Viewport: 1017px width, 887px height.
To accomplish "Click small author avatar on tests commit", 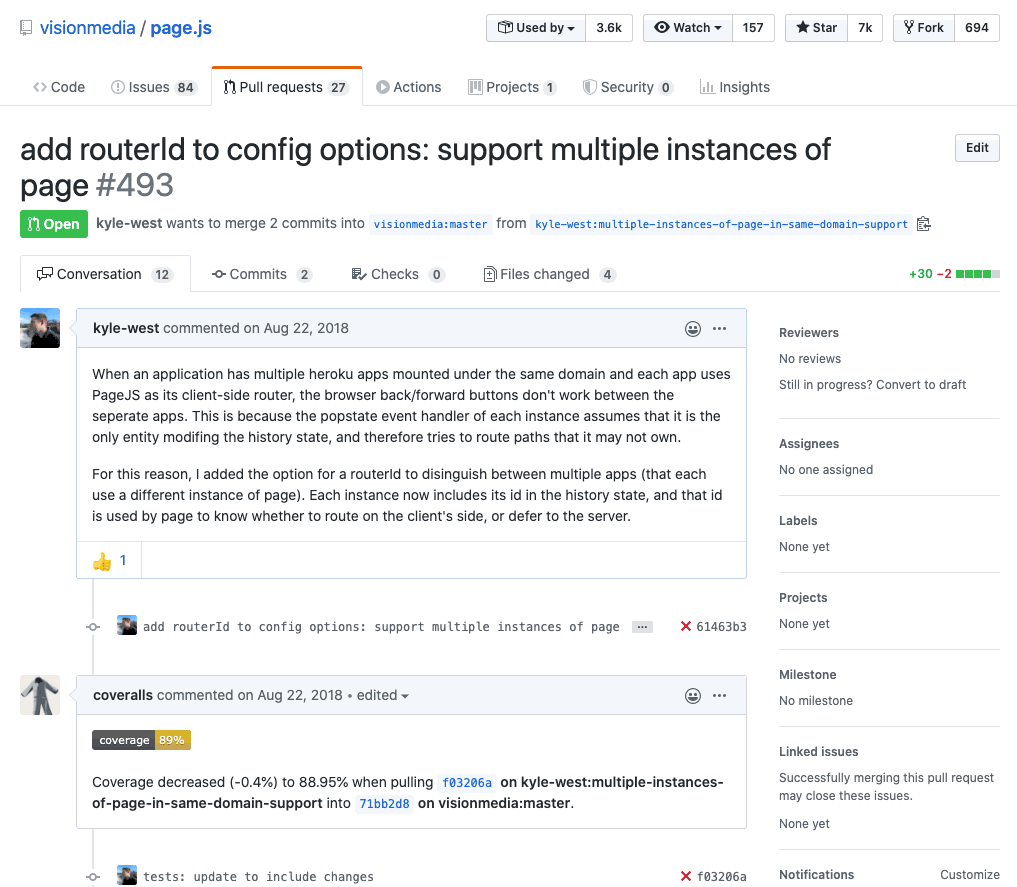I will click(x=126, y=875).
